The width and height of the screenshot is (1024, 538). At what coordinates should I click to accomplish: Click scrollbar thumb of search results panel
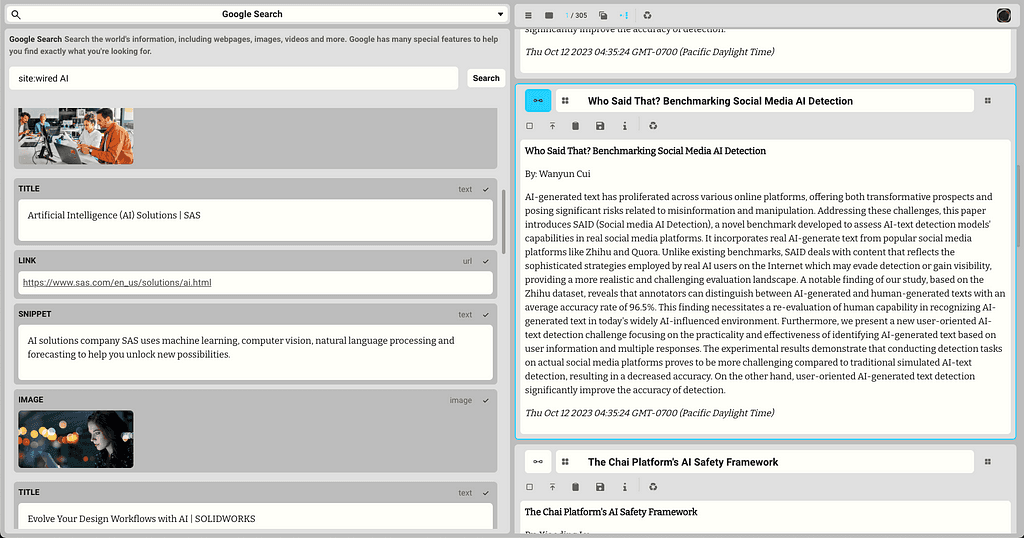coord(504,222)
